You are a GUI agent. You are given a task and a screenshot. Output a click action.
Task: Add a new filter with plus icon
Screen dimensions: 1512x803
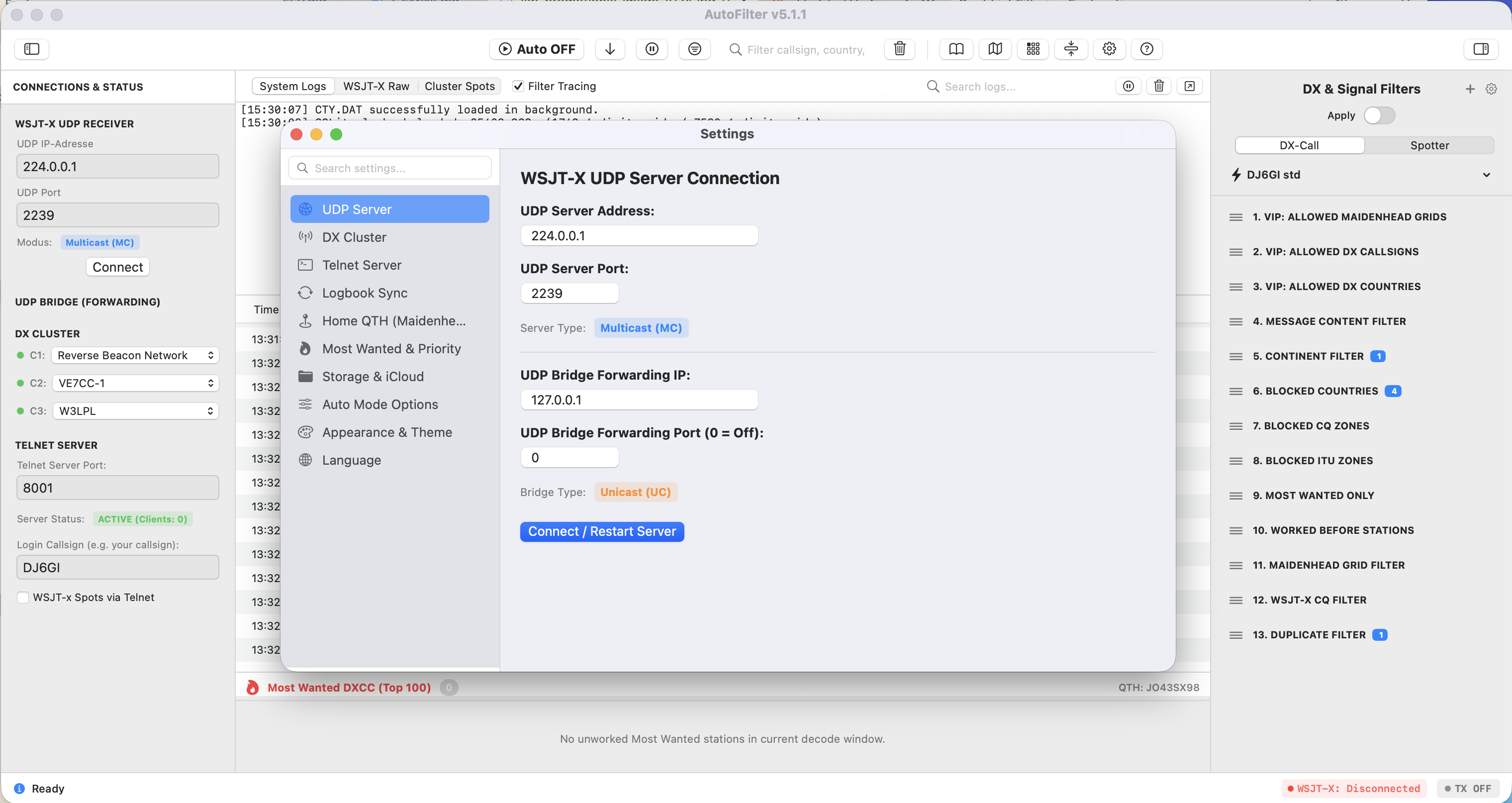coord(1470,89)
